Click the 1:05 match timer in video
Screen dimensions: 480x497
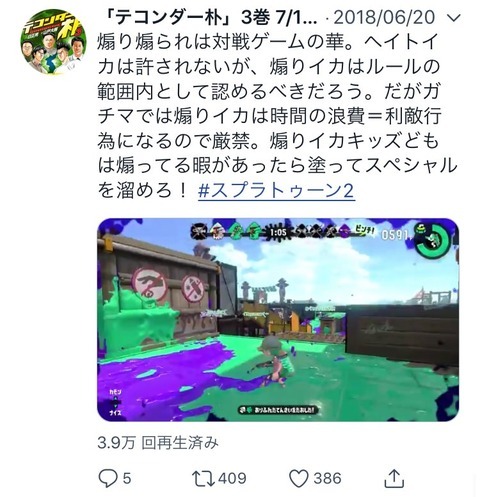point(278,232)
